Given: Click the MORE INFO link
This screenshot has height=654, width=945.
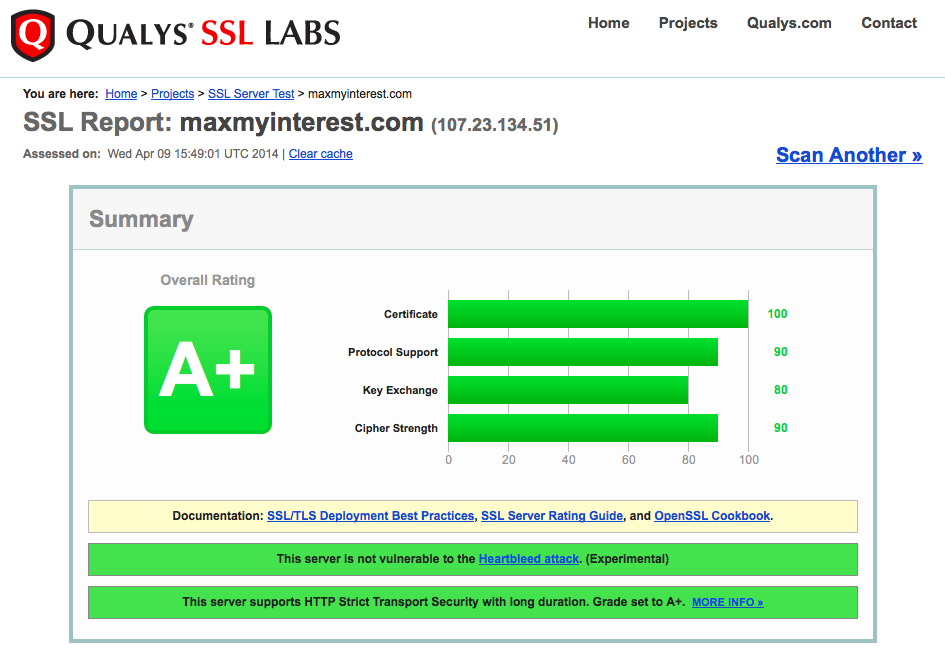Looking at the screenshot, I should [727, 602].
